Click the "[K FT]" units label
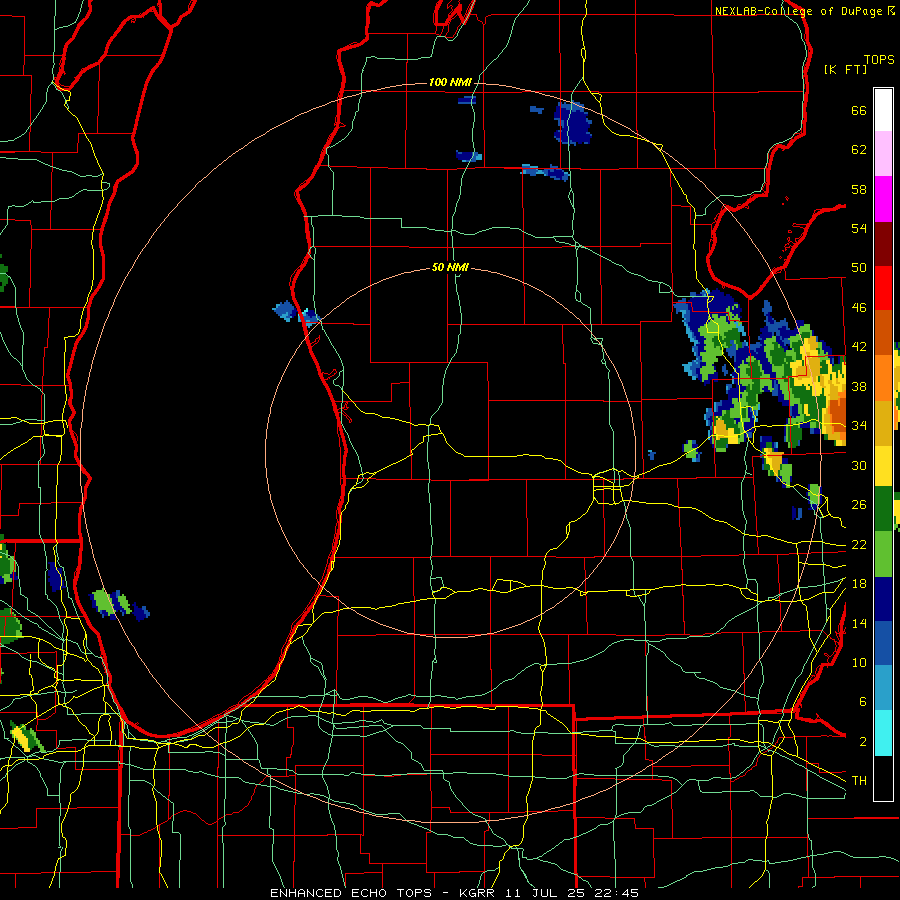The height and width of the screenshot is (900, 900). click(x=845, y=69)
